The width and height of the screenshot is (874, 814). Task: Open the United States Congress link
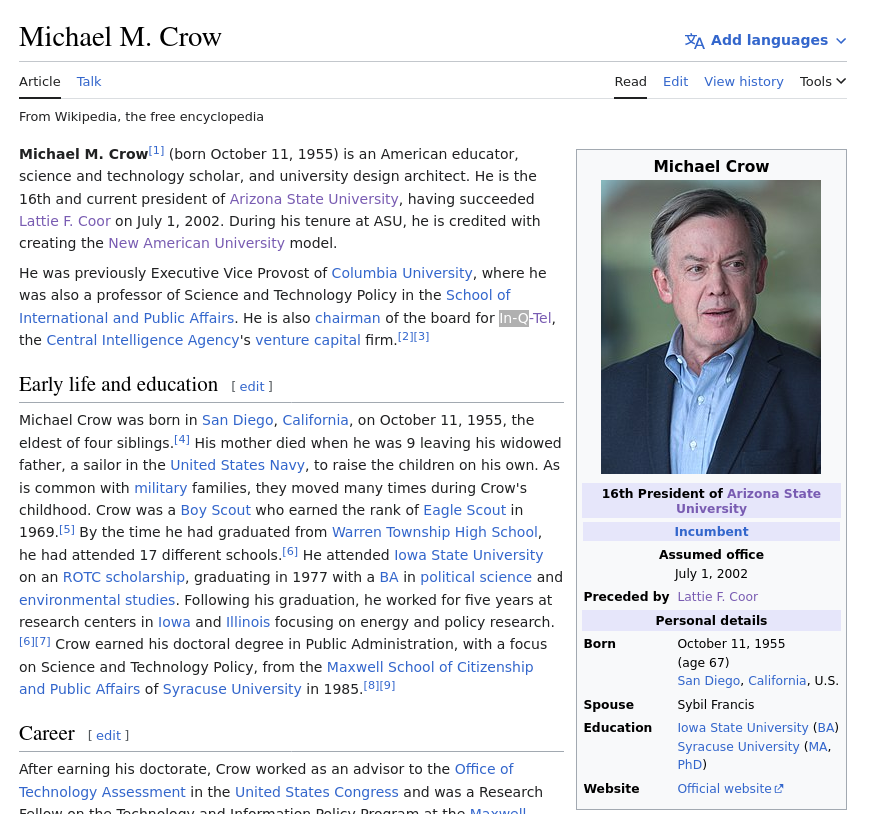317,792
